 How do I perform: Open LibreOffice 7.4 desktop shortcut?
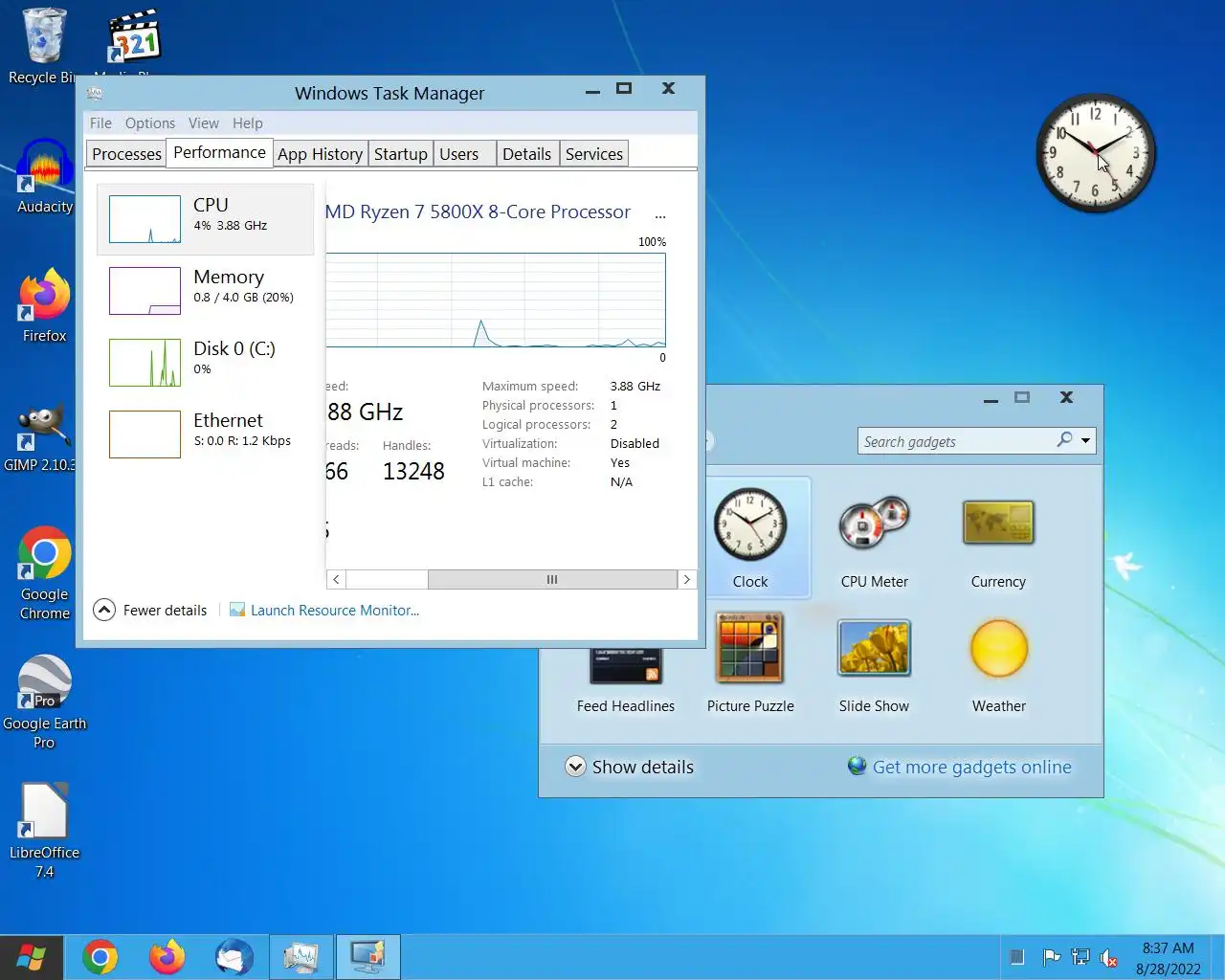[44, 831]
